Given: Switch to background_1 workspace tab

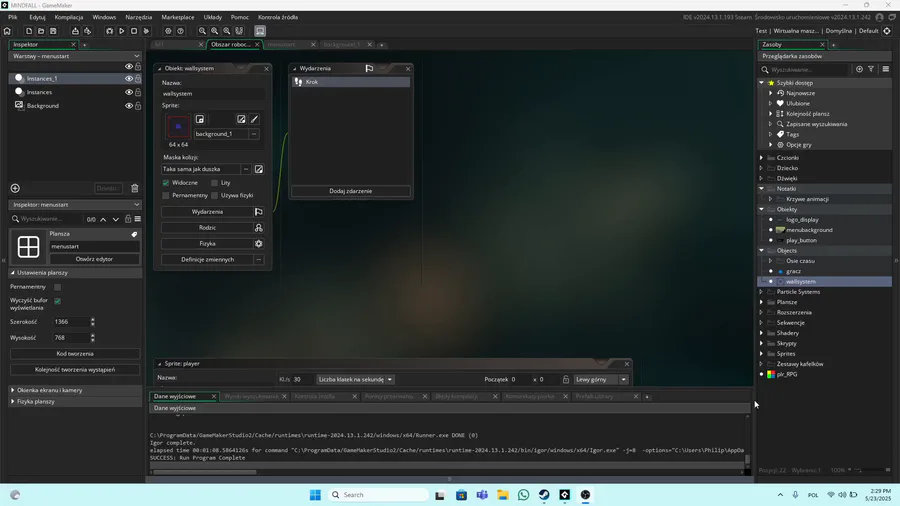Looking at the screenshot, I should pyautogui.click(x=342, y=45).
